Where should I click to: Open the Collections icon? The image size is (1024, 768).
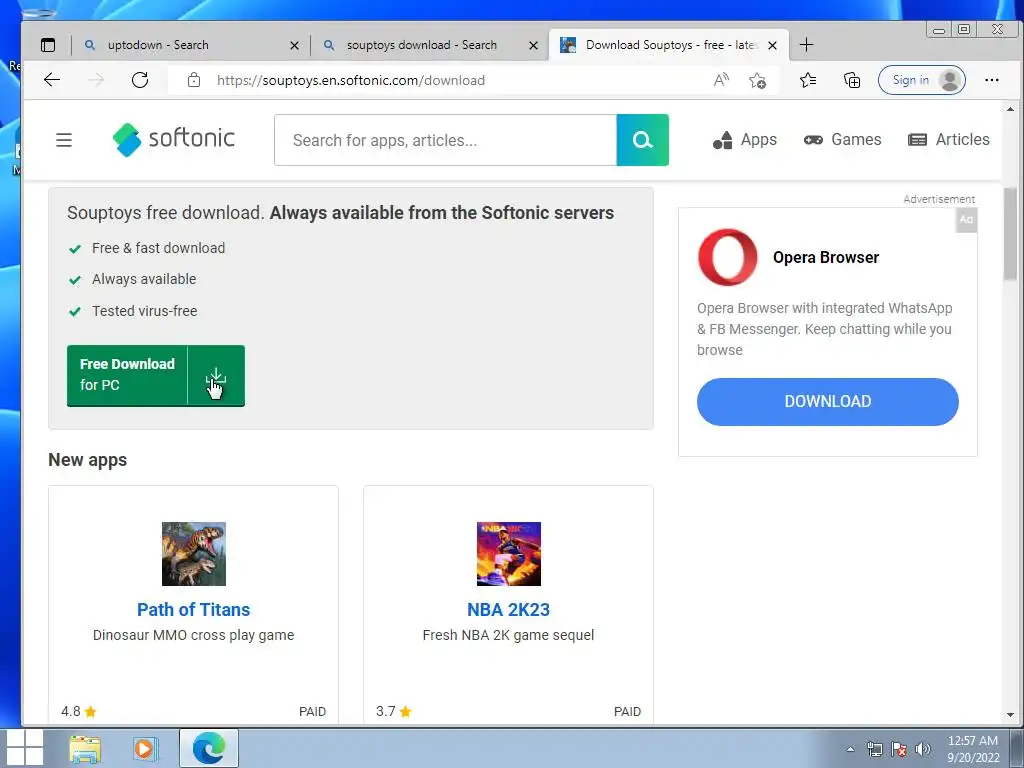pos(852,80)
